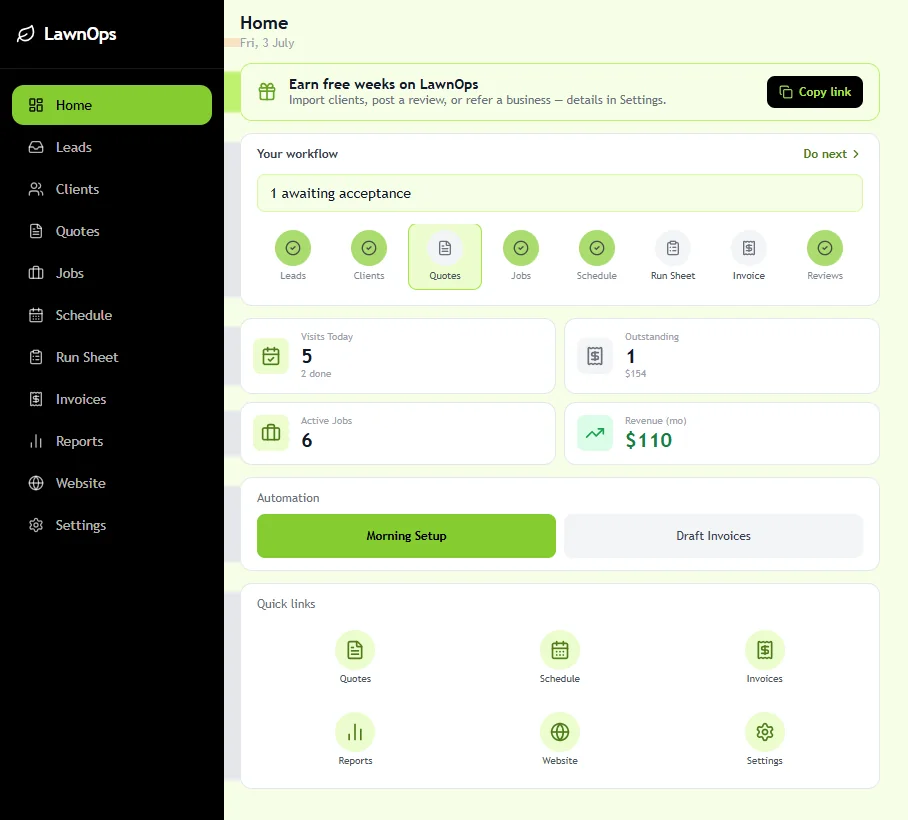Open Reports from the sidebar menu
This screenshot has width=908, height=820.
[x=112, y=441]
